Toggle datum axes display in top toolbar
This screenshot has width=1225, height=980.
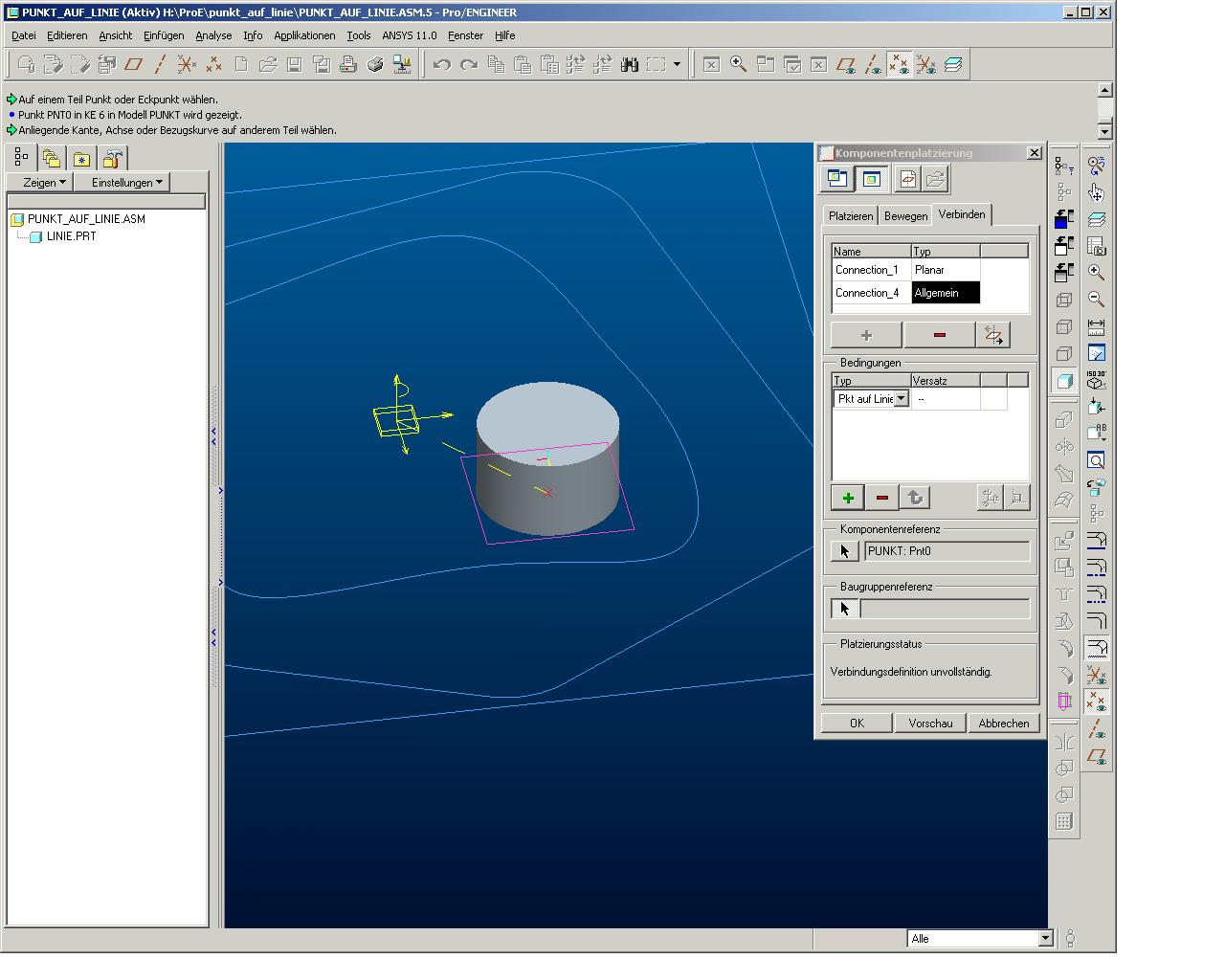(872, 64)
